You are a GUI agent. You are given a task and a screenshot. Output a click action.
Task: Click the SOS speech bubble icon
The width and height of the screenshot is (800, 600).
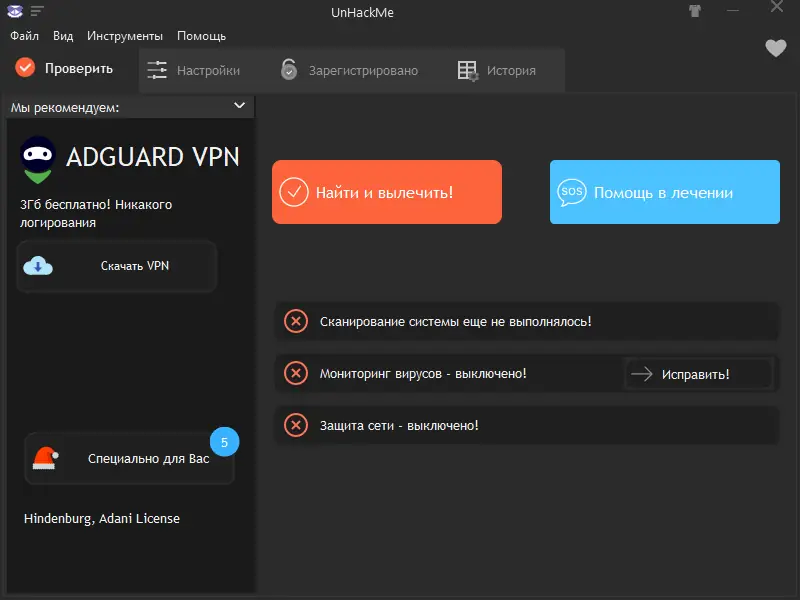(571, 192)
